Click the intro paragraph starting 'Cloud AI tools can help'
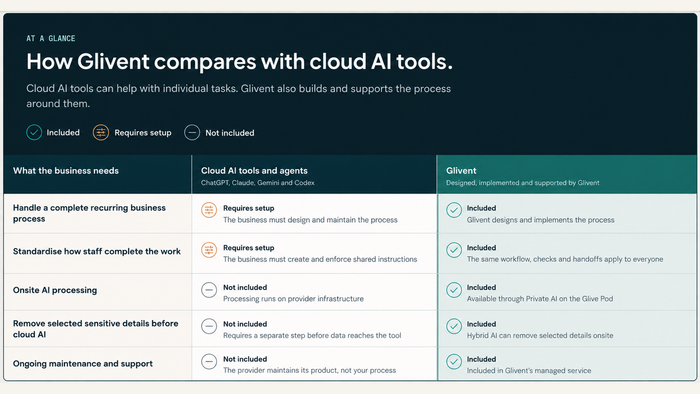The height and width of the screenshot is (394, 700). pos(238,96)
